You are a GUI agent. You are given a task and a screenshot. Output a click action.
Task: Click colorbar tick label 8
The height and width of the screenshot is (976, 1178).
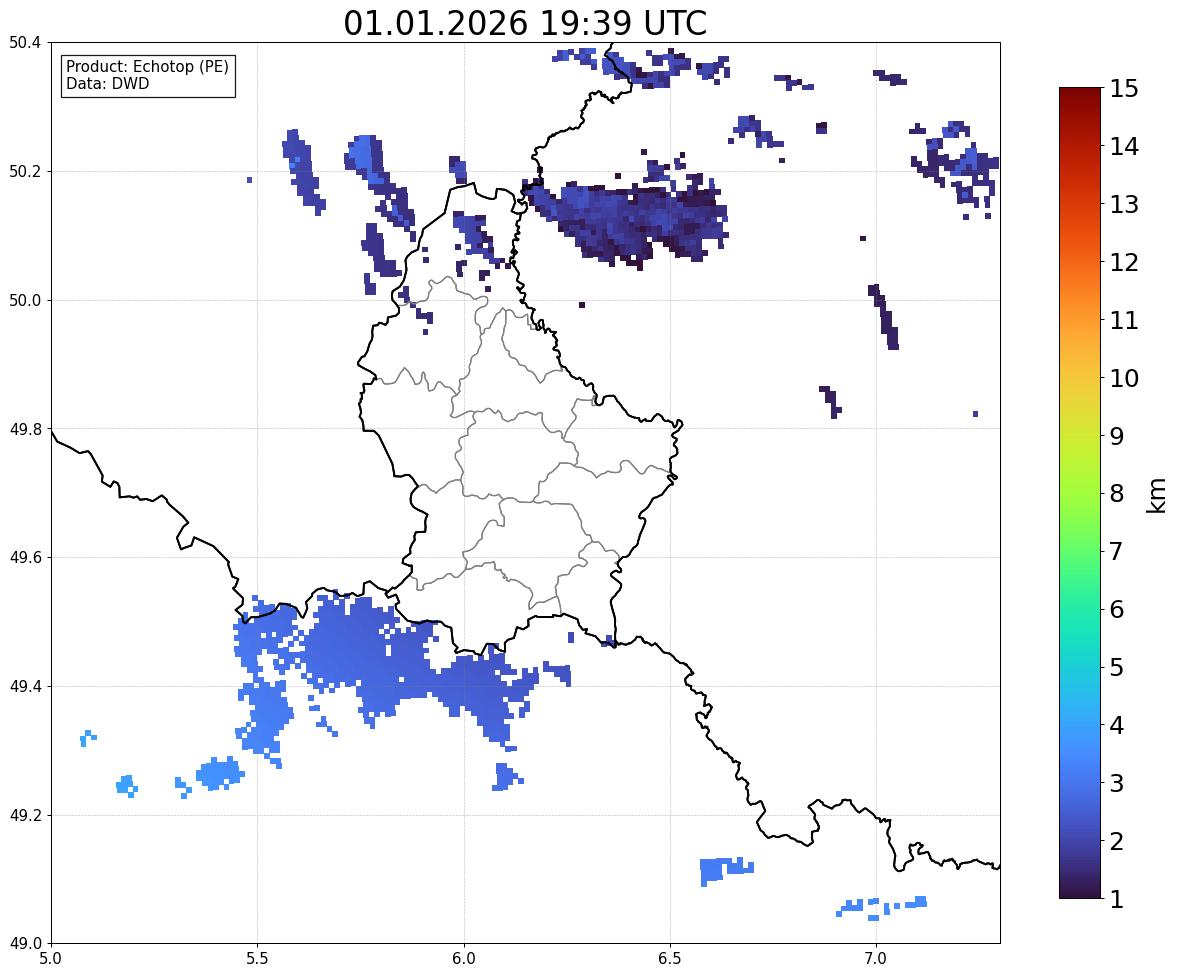coord(1117,494)
